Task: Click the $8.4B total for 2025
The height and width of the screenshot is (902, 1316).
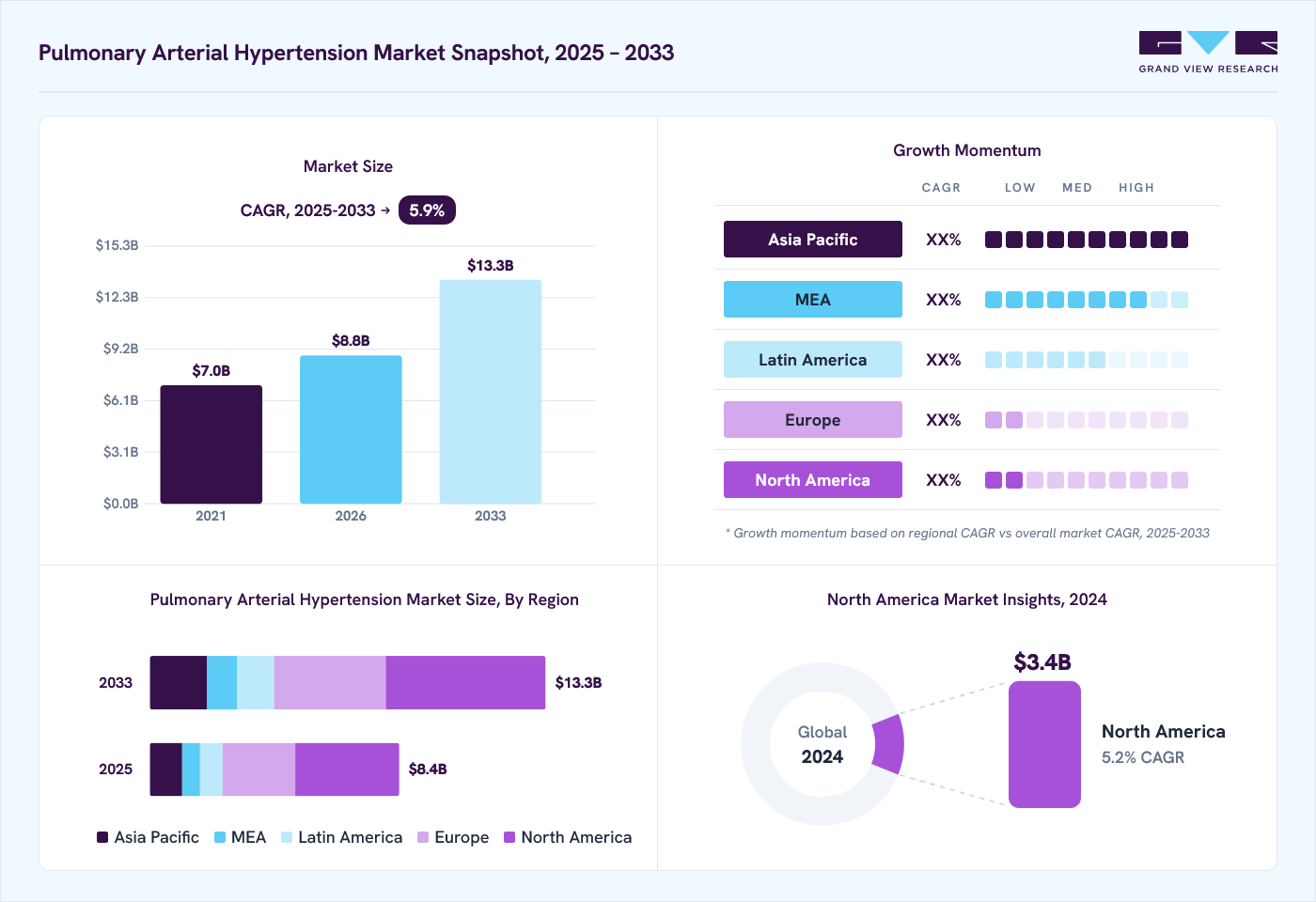Action: coord(428,770)
